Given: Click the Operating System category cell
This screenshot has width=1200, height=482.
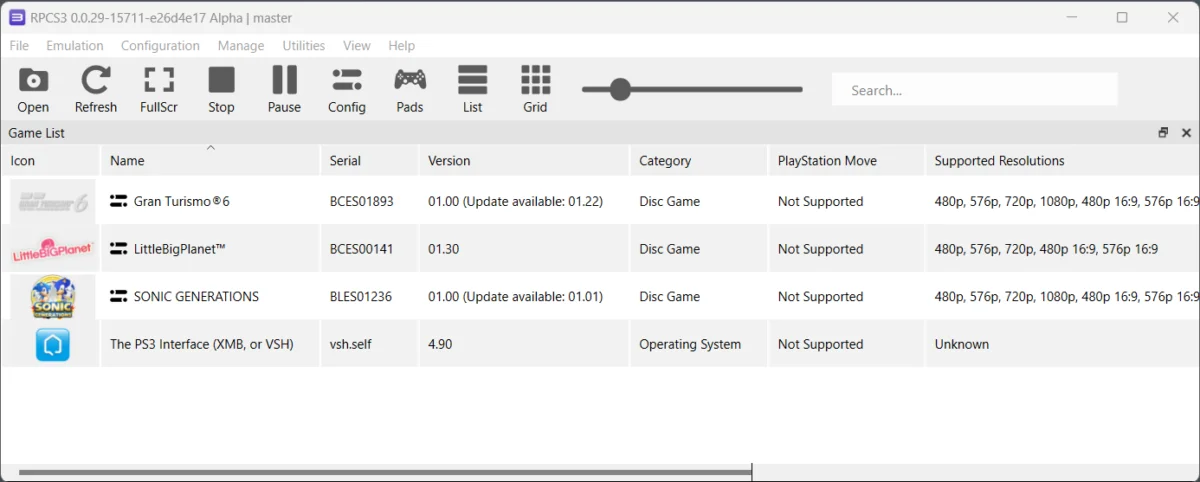Looking at the screenshot, I should (699, 344).
